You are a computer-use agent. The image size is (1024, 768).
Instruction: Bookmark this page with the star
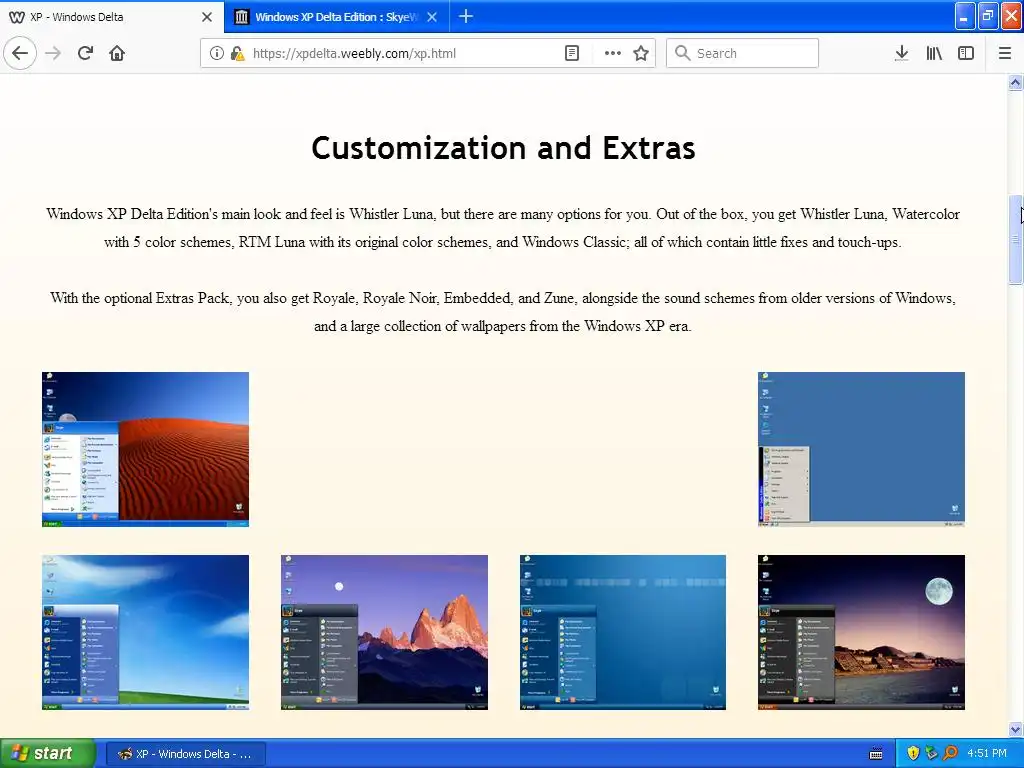[641, 53]
